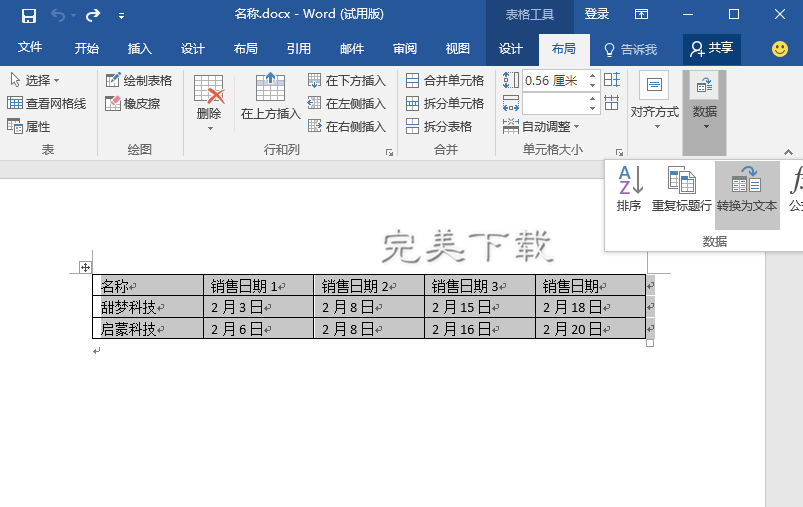Viewport: 803px width, 507px height.
Task: Switch to the 引用 tab
Action: [x=299, y=49]
